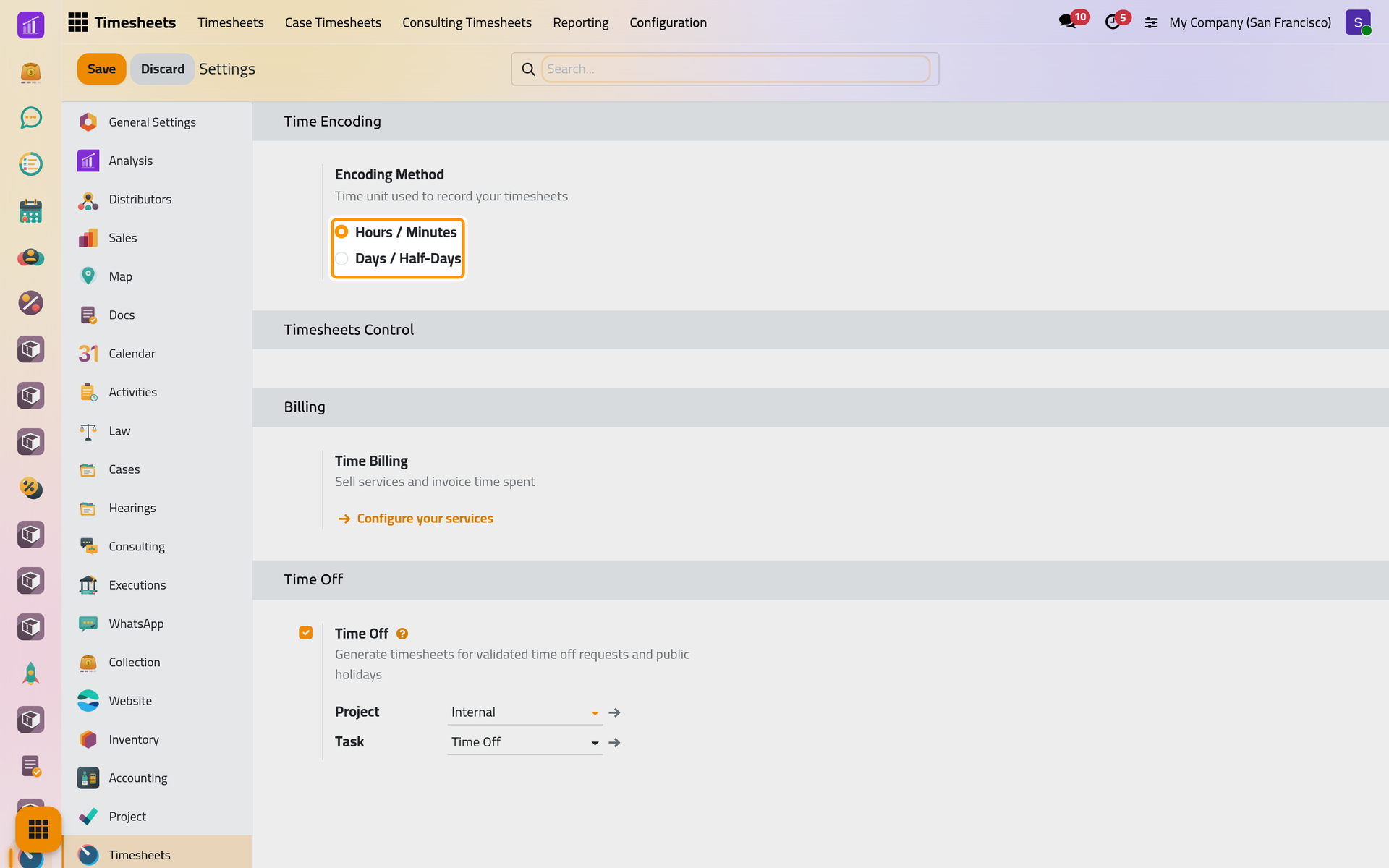Open the Law settings section

(x=157, y=430)
